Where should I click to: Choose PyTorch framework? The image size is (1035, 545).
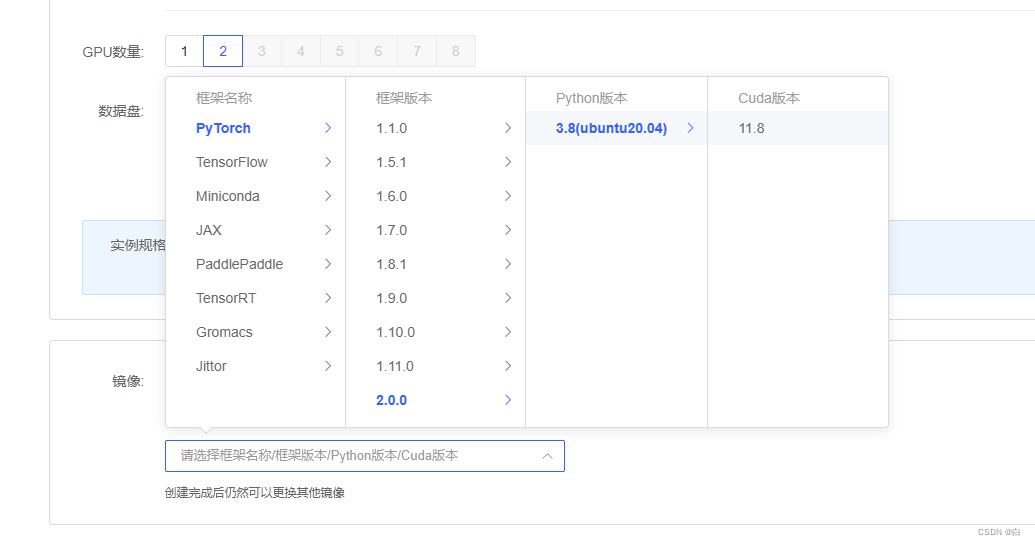pos(255,128)
